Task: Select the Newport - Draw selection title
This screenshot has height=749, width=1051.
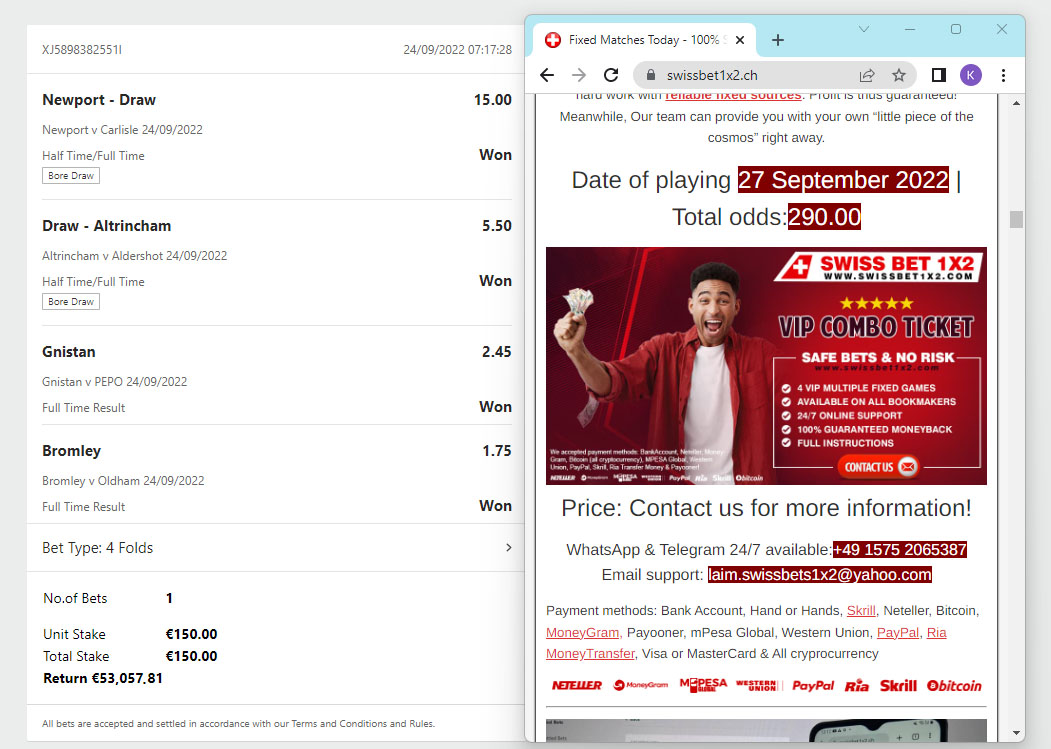Action: pos(99,100)
